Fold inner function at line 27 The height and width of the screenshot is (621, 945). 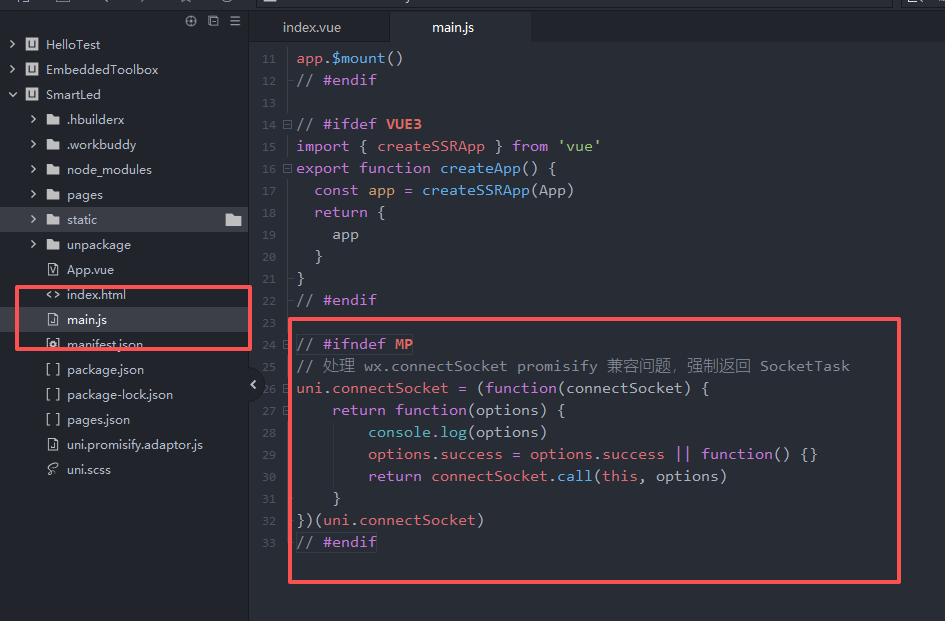click(x=286, y=411)
